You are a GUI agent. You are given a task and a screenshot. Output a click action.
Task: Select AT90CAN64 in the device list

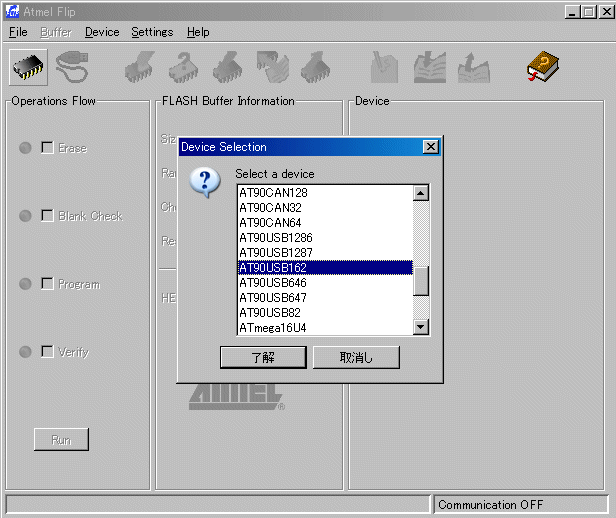click(x=325, y=223)
